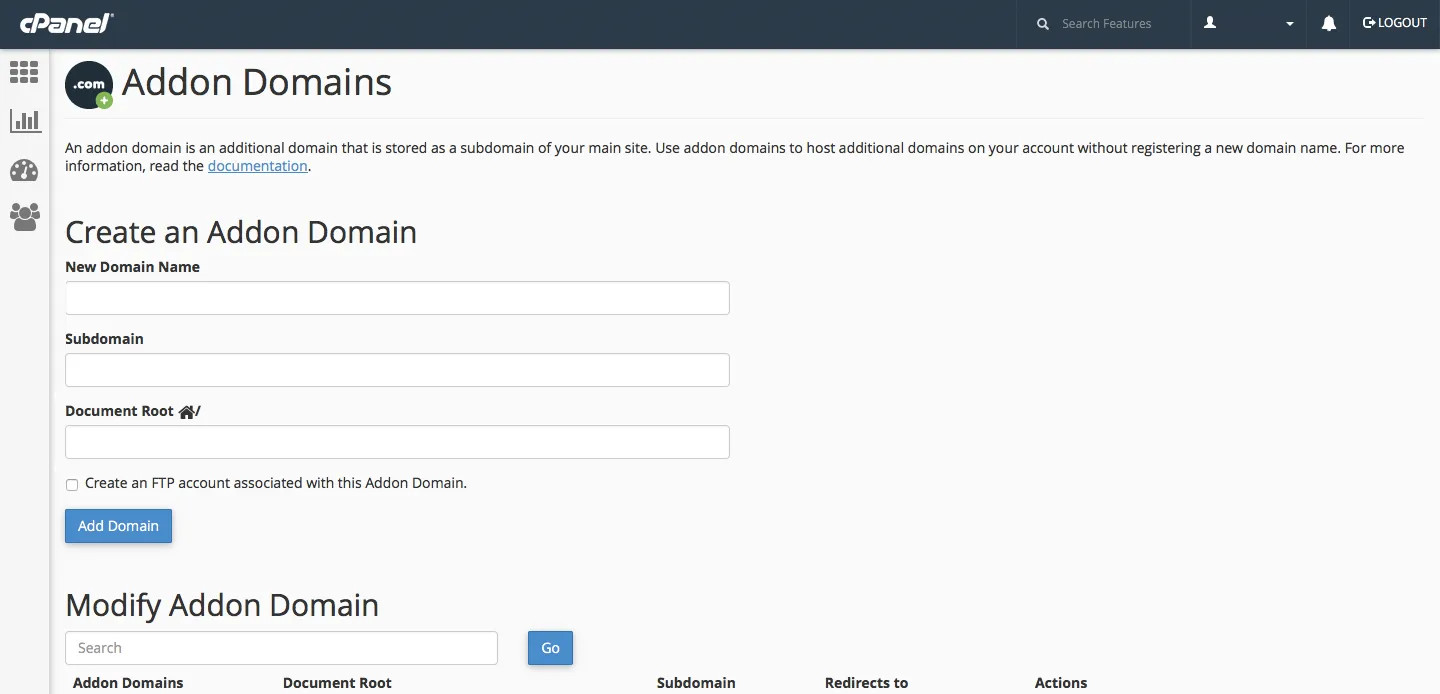
Task: Expand the user account dropdown arrow
Action: pos(1290,24)
